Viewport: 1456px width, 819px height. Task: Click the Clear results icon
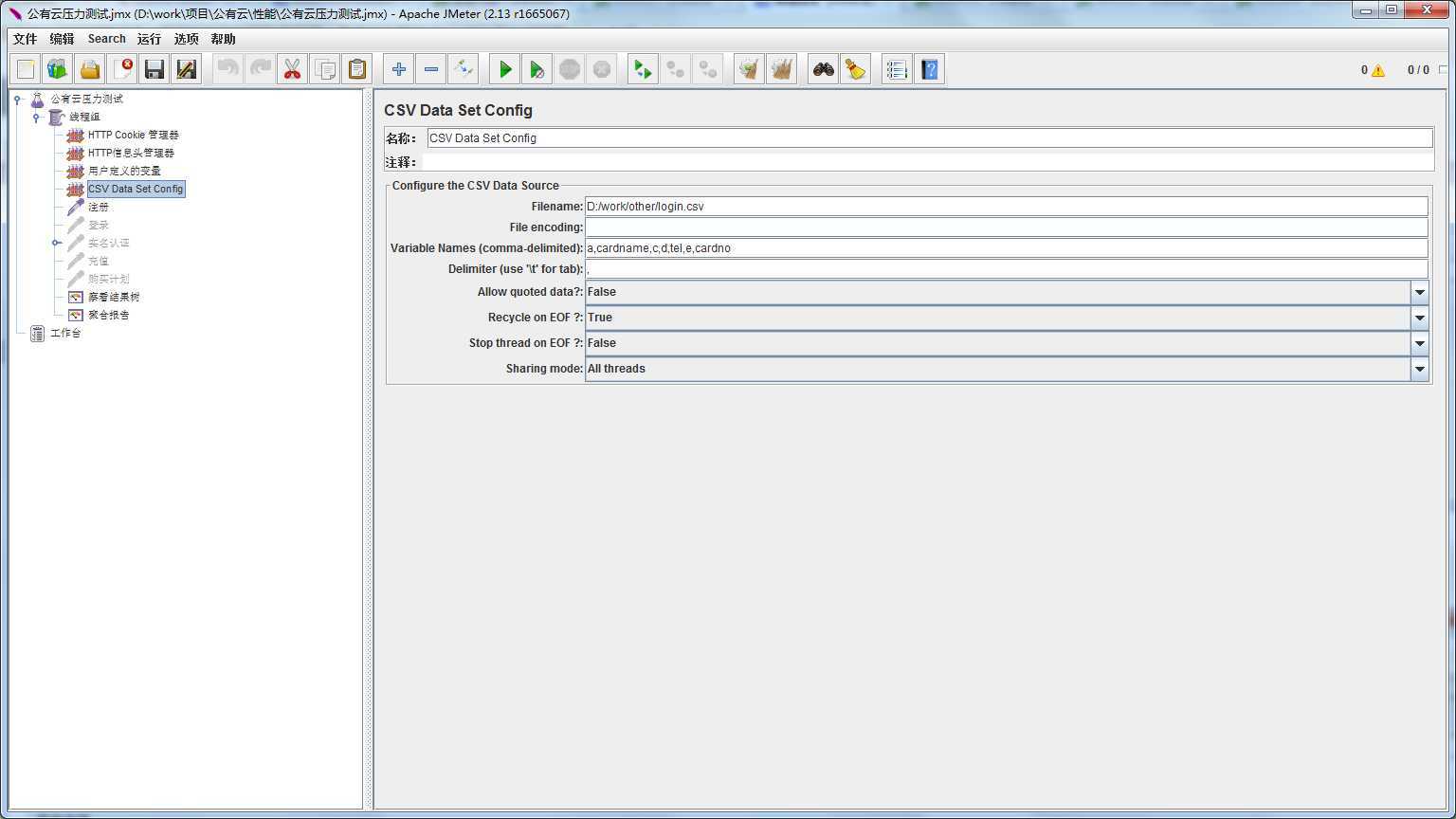click(750, 69)
